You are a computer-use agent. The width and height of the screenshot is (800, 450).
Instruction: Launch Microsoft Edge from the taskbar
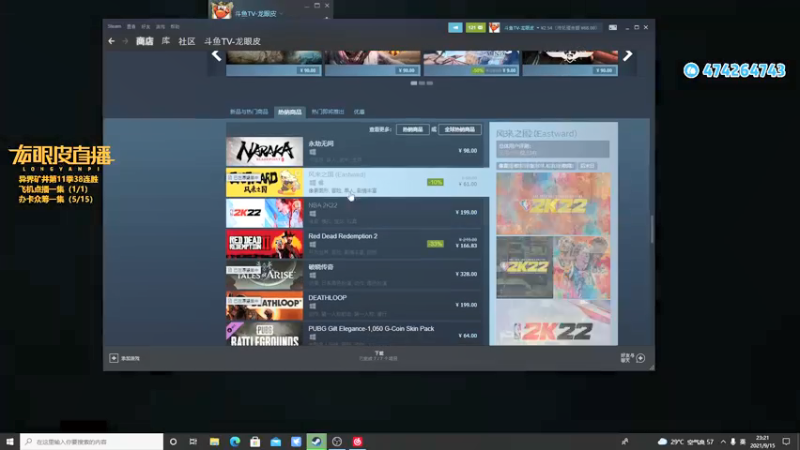tap(235, 441)
